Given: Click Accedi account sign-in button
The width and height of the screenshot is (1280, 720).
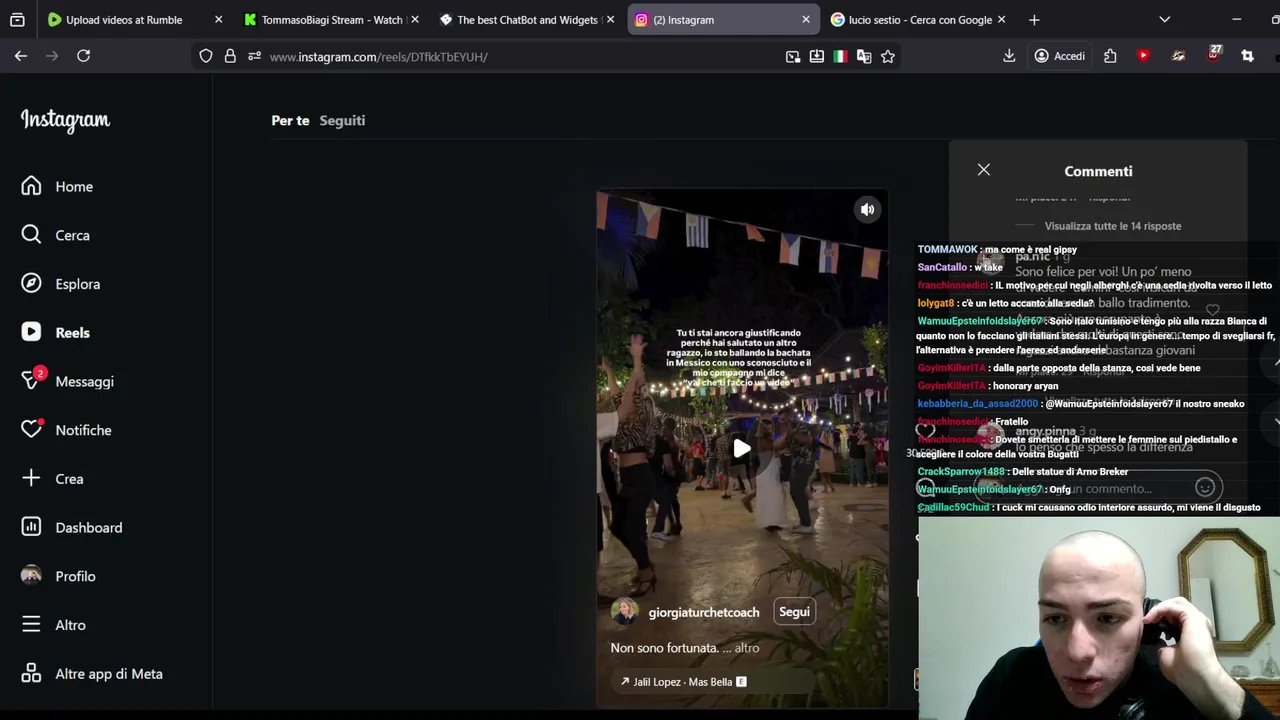Looking at the screenshot, I should 1060,56.
